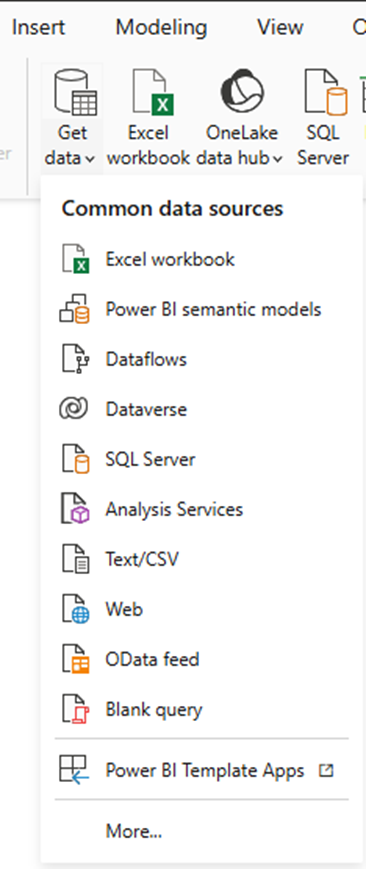This screenshot has width=366, height=869.
Task: Click the Excel workbook ribbon icon
Action: [x=153, y=92]
